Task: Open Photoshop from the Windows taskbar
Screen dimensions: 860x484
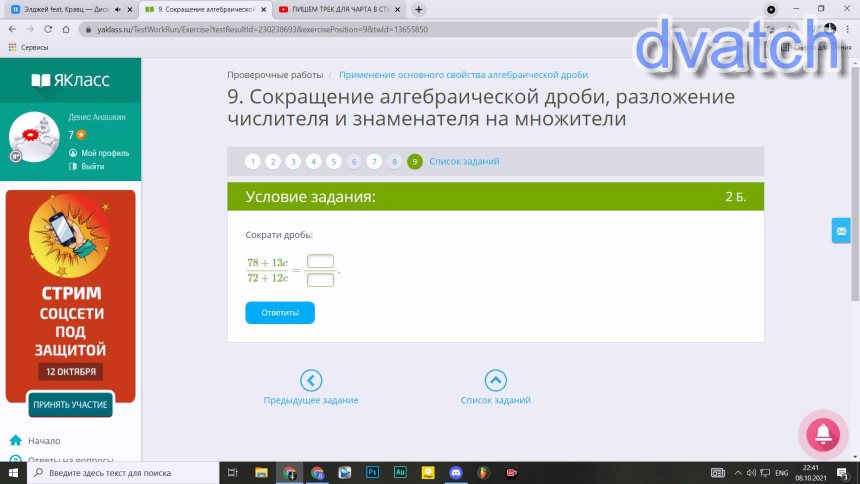Action: [372, 472]
